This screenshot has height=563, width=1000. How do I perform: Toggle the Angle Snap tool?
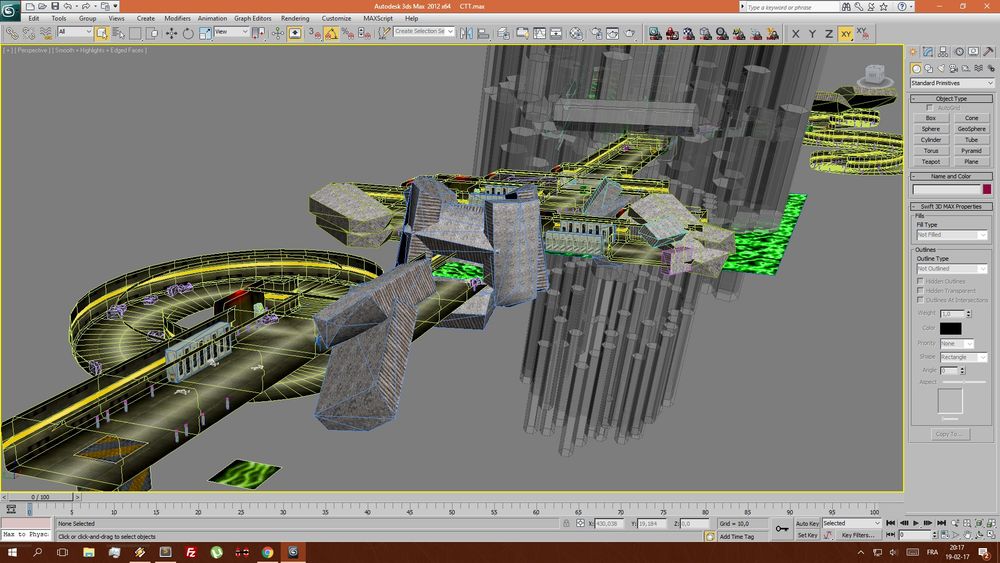click(x=331, y=33)
